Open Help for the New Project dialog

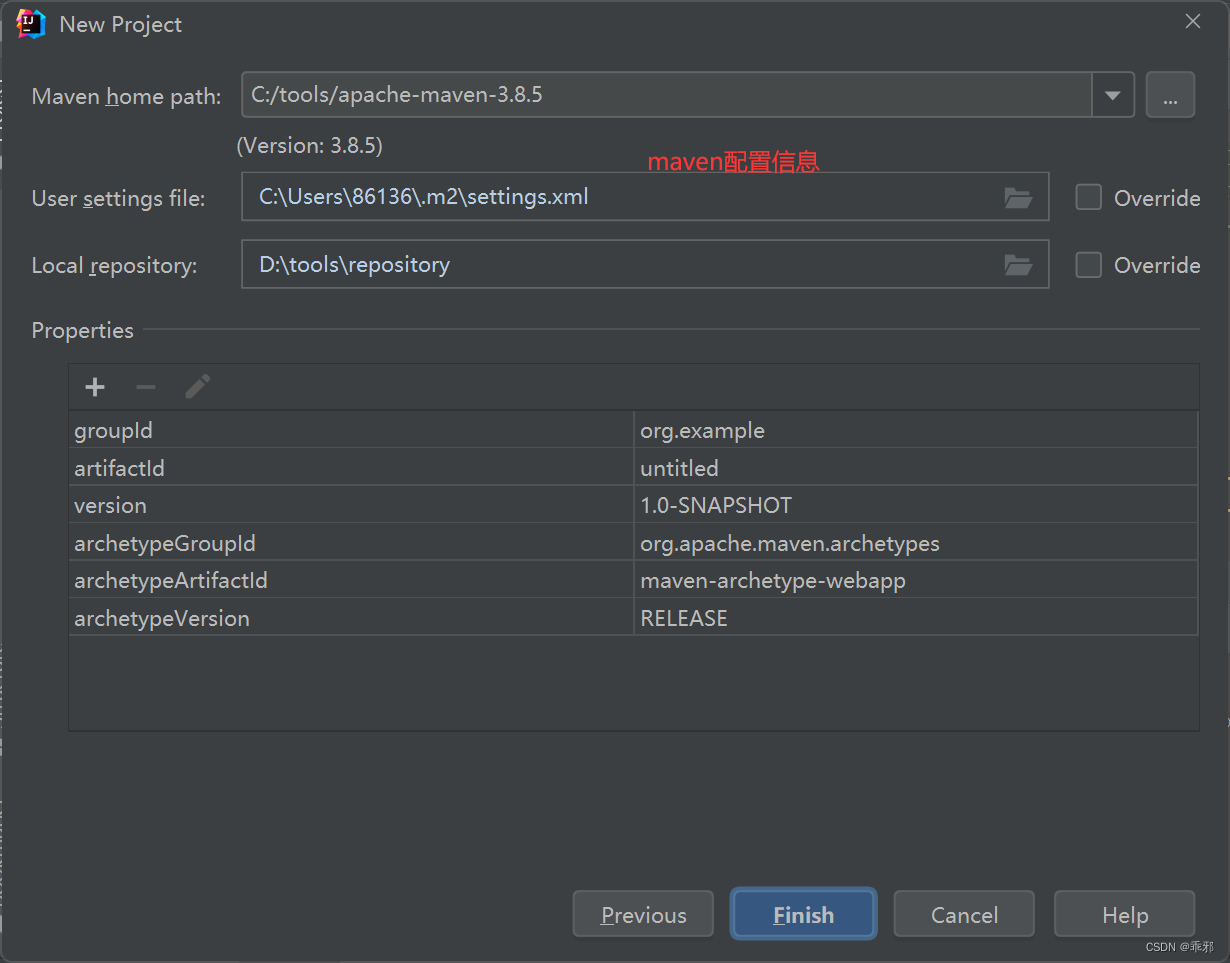click(x=1124, y=914)
